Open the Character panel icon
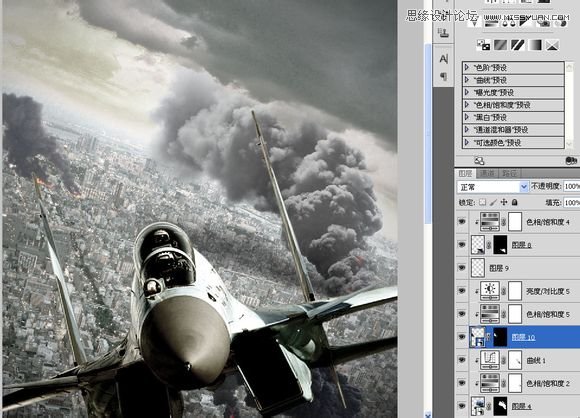Image resolution: width=580 pixels, height=418 pixels. coord(444,59)
